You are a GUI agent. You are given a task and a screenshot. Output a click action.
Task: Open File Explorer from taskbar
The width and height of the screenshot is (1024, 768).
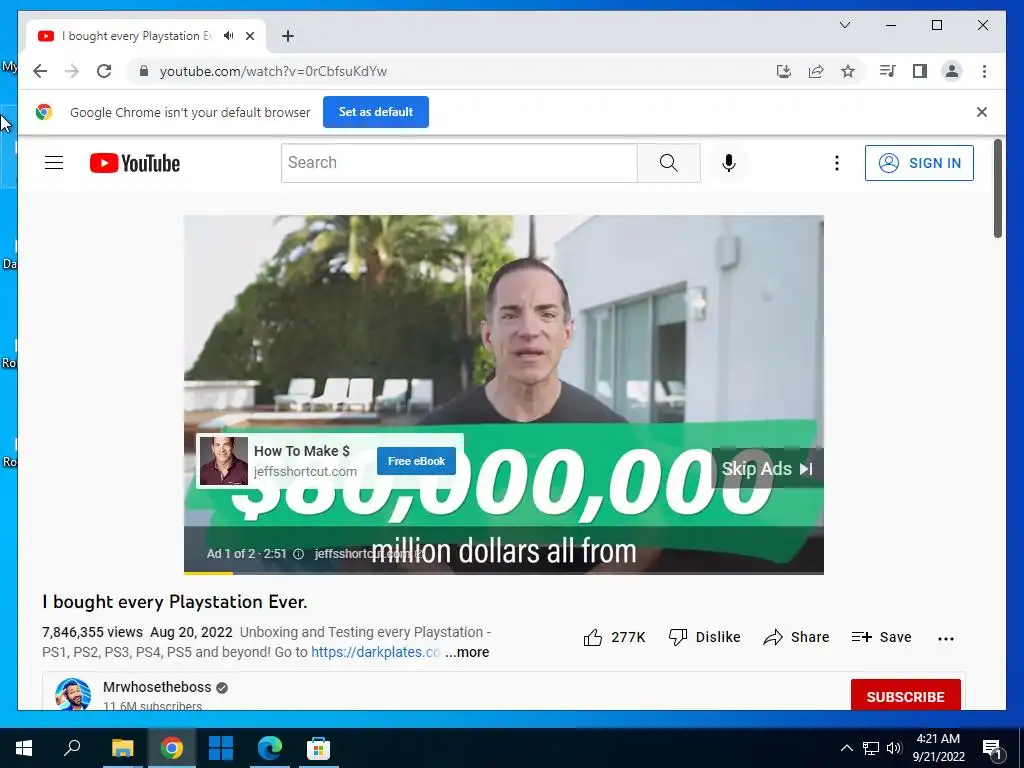[x=122, y=748]
